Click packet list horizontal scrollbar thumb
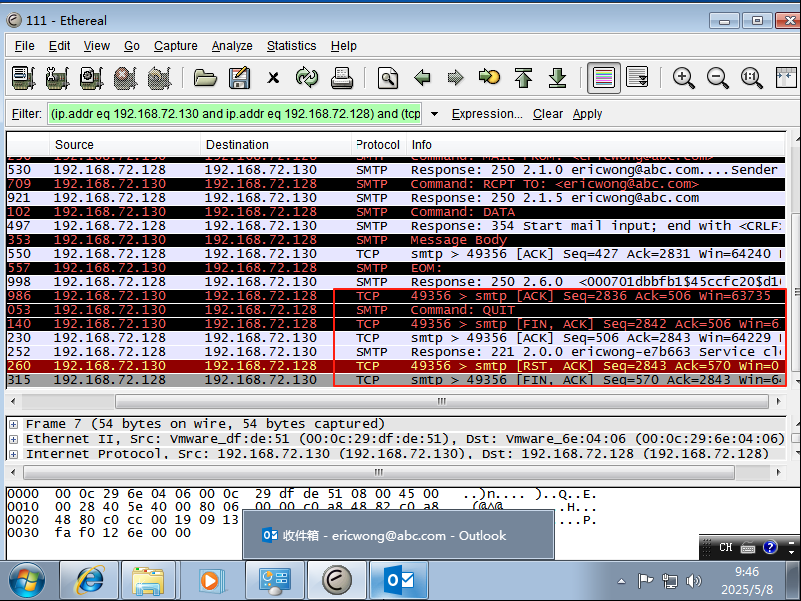The width and height of the screenshot is (801, 601). [x=442, y=402]
